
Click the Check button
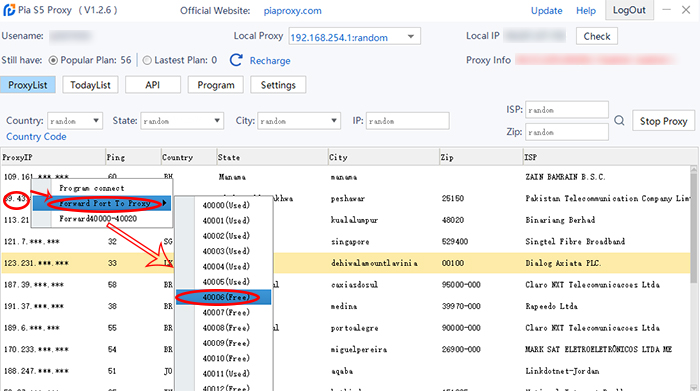tap(597, 36)
